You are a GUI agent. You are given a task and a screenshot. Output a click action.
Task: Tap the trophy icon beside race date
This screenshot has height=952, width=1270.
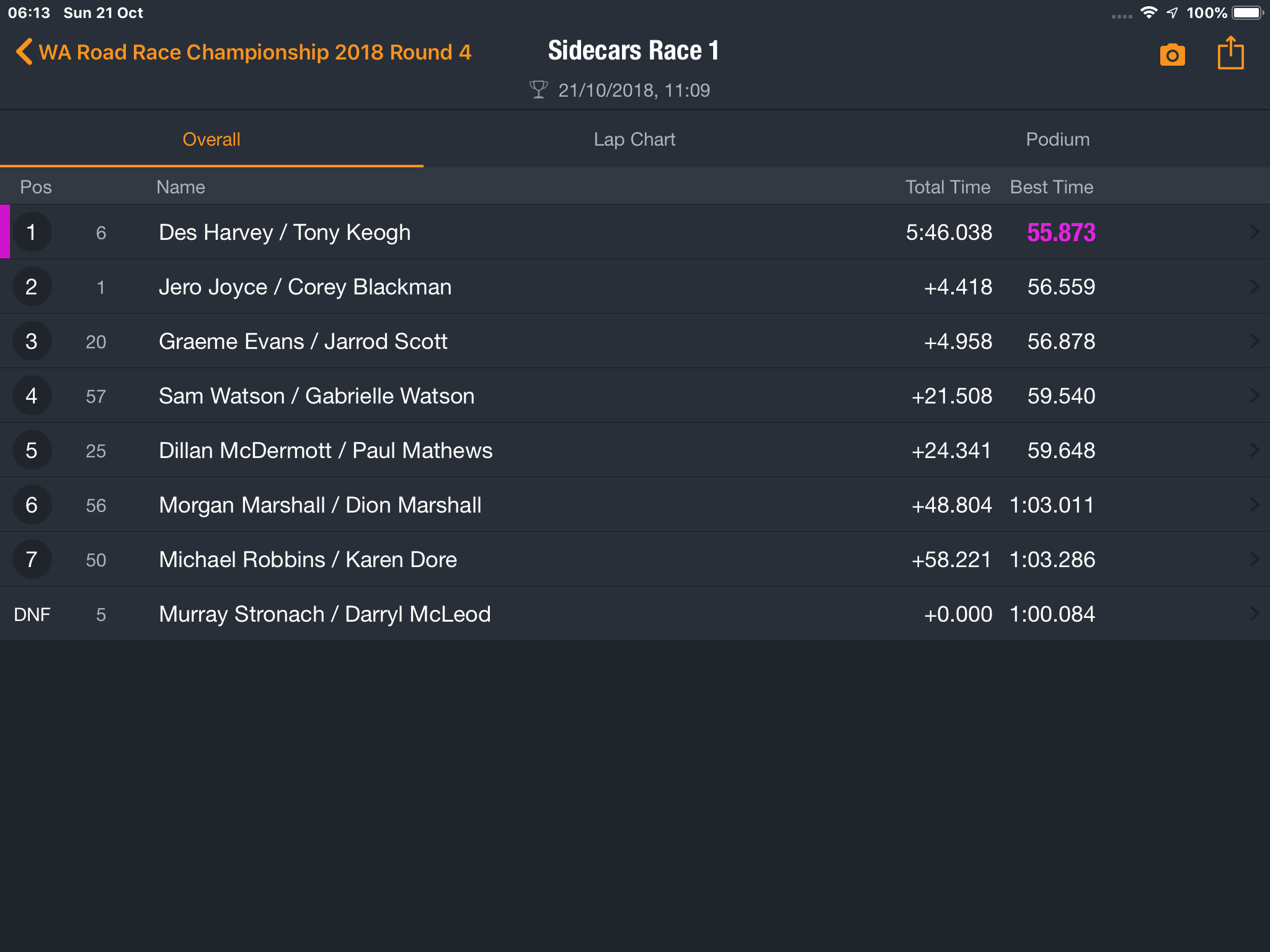tap(538, 90)
